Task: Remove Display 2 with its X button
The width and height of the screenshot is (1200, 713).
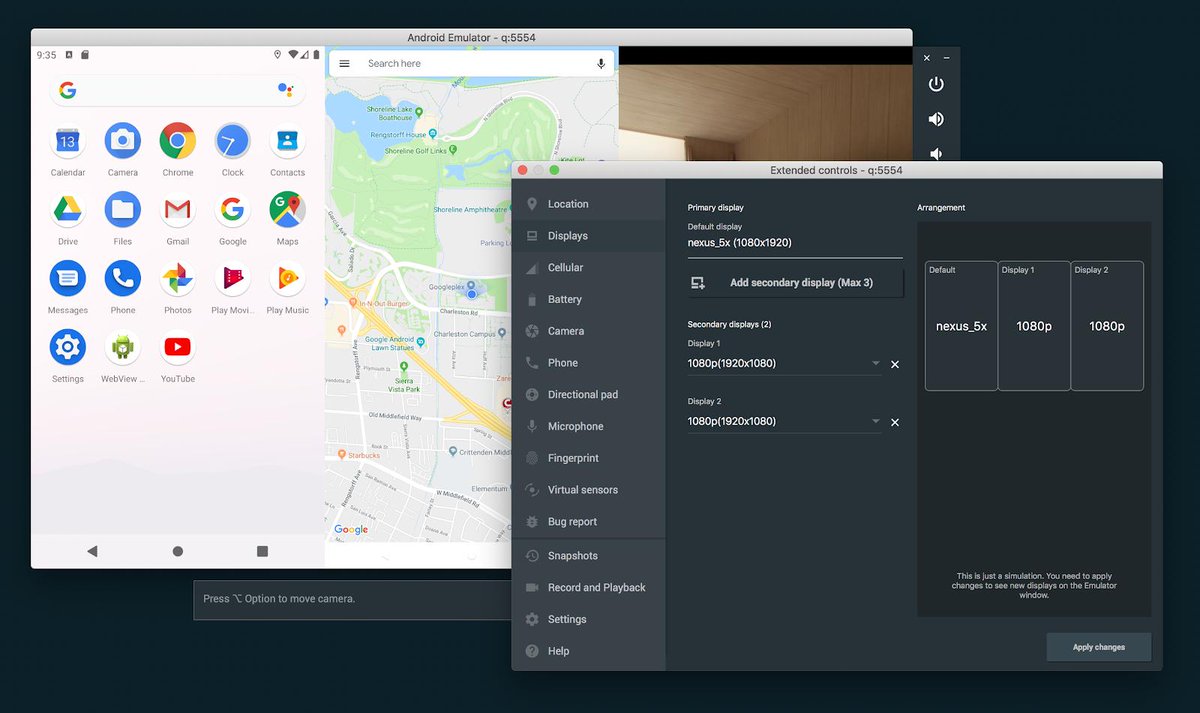Action: [894, 421]
